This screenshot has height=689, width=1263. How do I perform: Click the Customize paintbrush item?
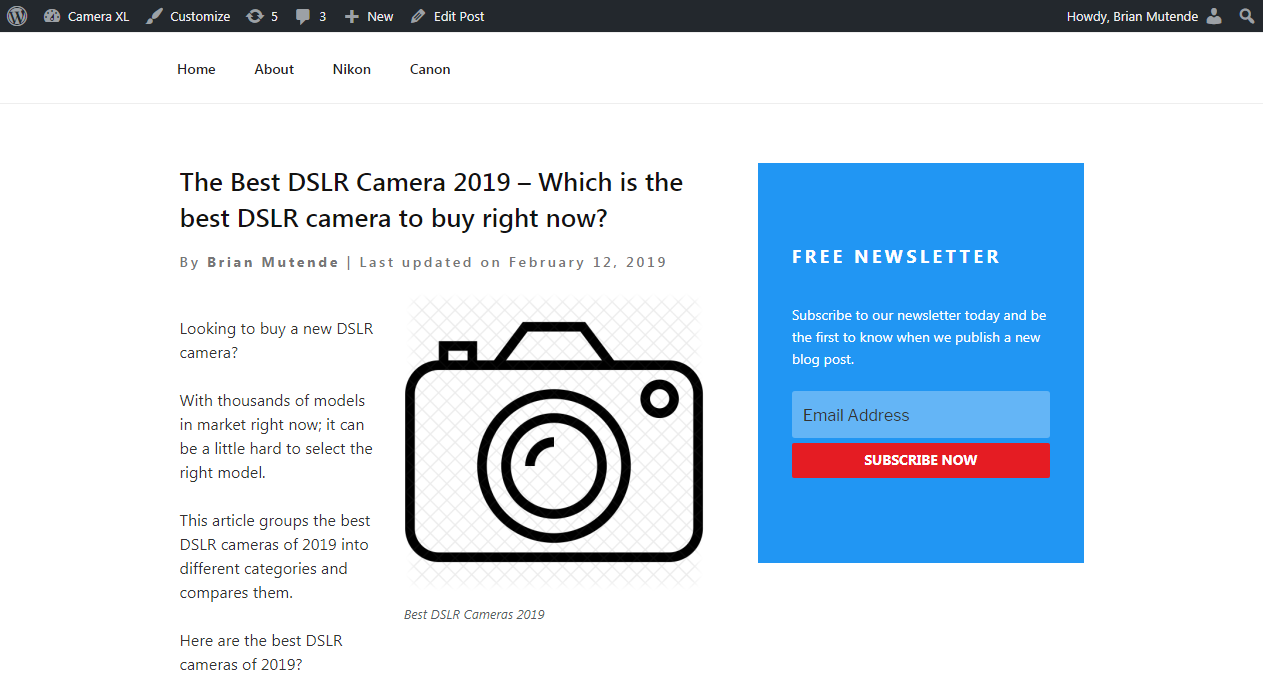pyautogui.click(x=188, y=16)
